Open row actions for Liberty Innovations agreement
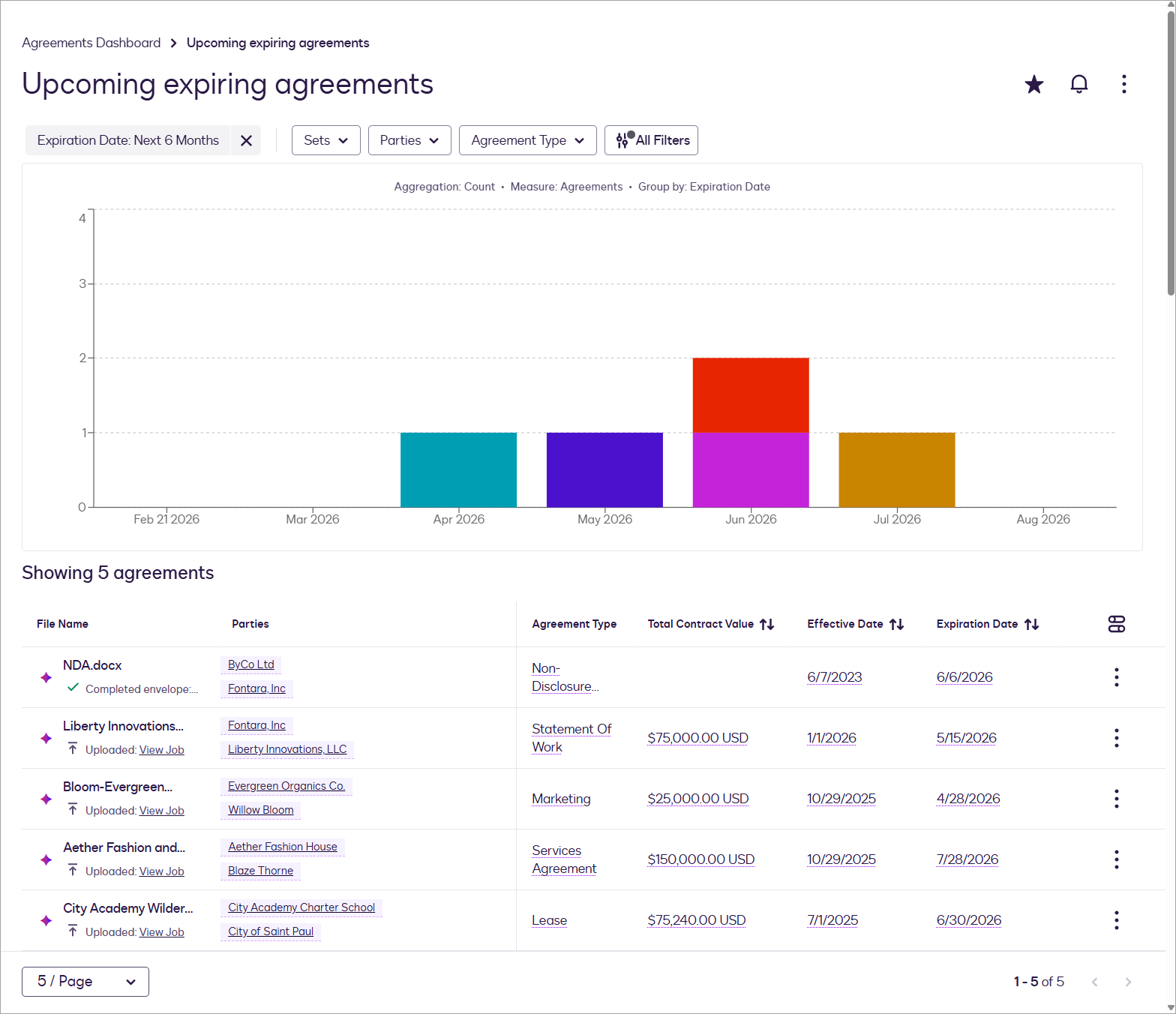 coord(1117,738)
